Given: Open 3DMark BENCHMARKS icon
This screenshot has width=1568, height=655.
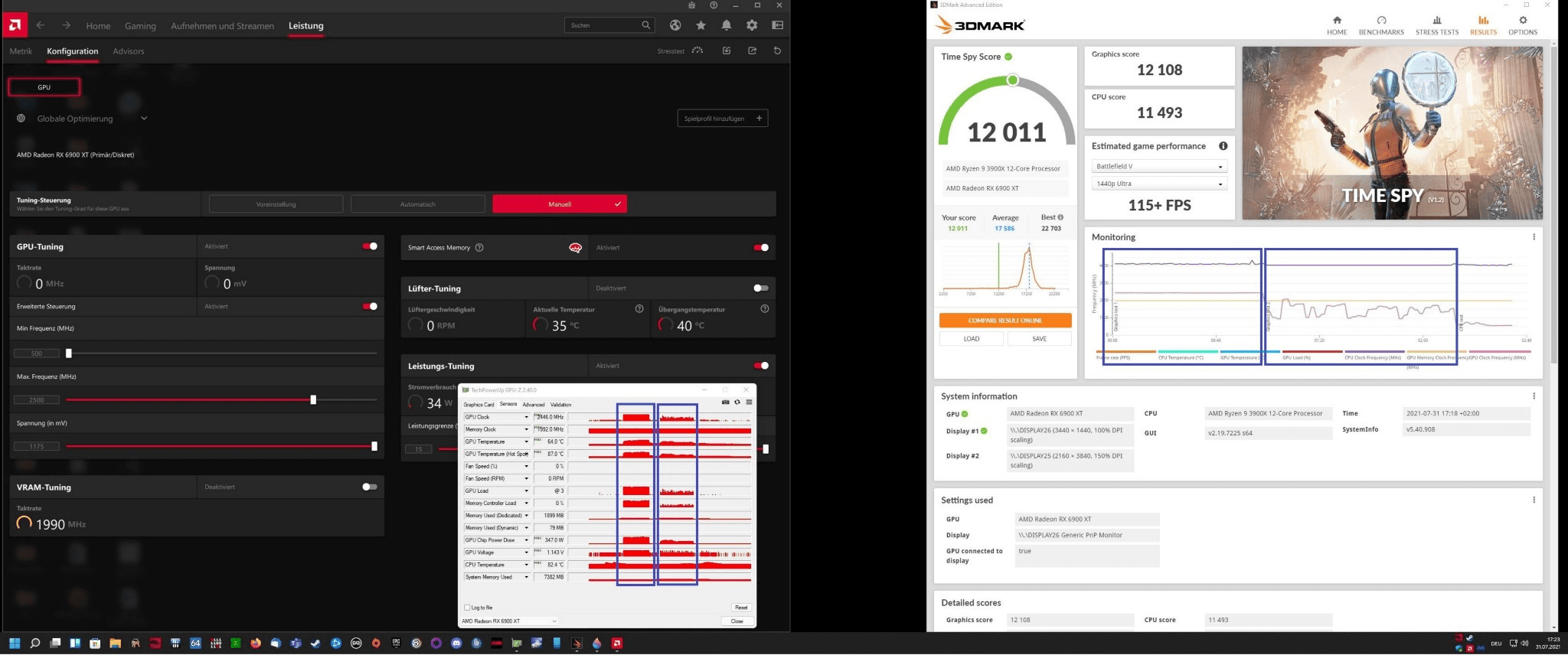Looking at the screenshot, I should coord(1381,21).
